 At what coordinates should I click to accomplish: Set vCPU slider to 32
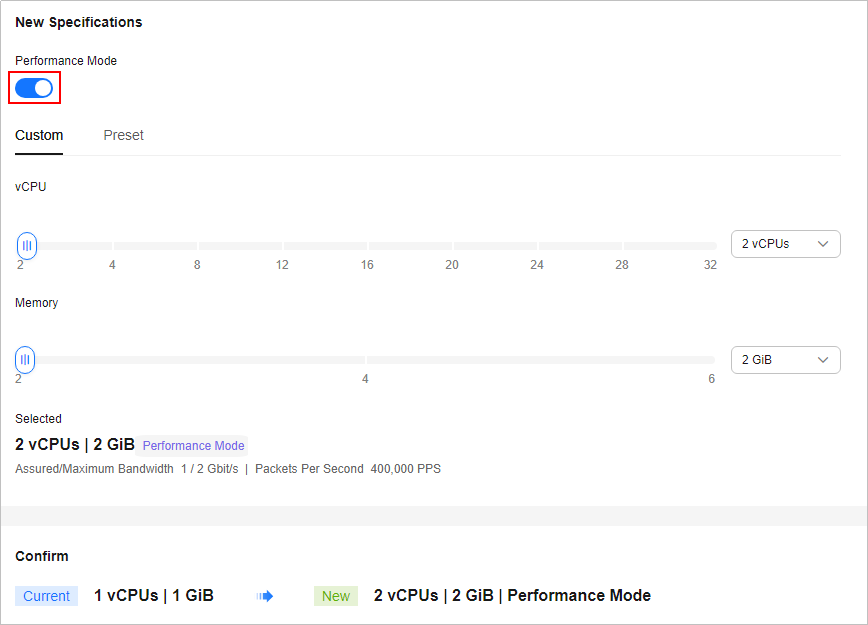[x=711, y=245]
